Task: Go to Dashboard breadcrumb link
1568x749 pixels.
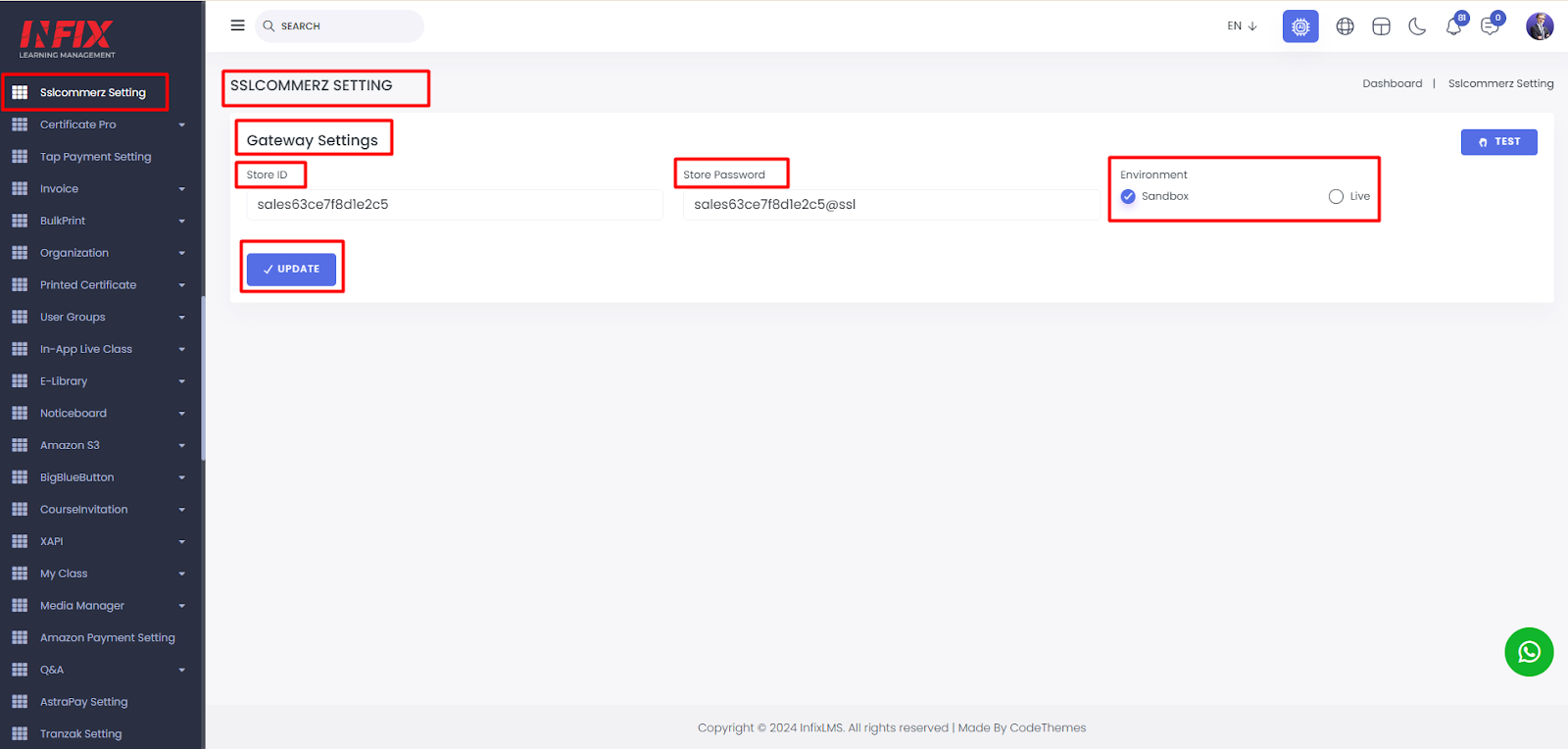Action: tap(1392, 83)
